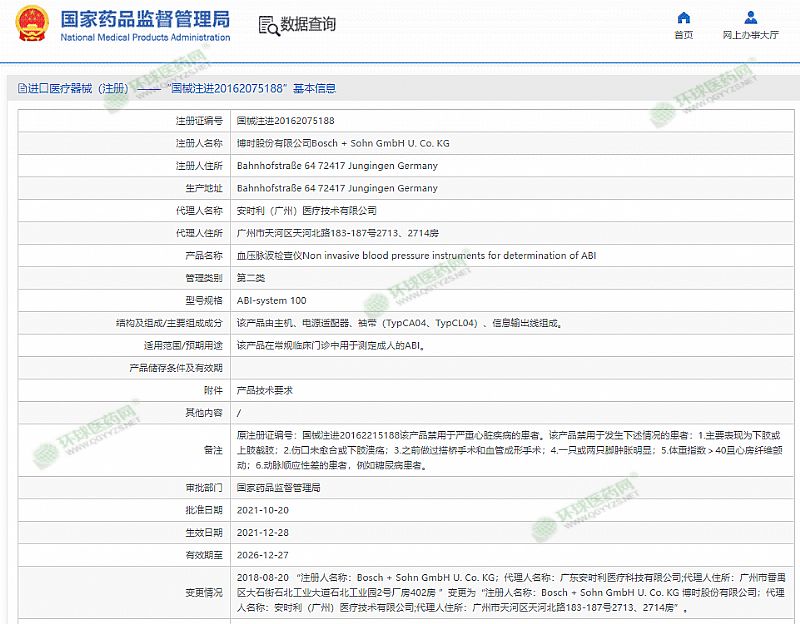The width and height of the screenshot is (800, 624).
Task: Click the document icon before 进口医疗器械
Action: (22, 88)
